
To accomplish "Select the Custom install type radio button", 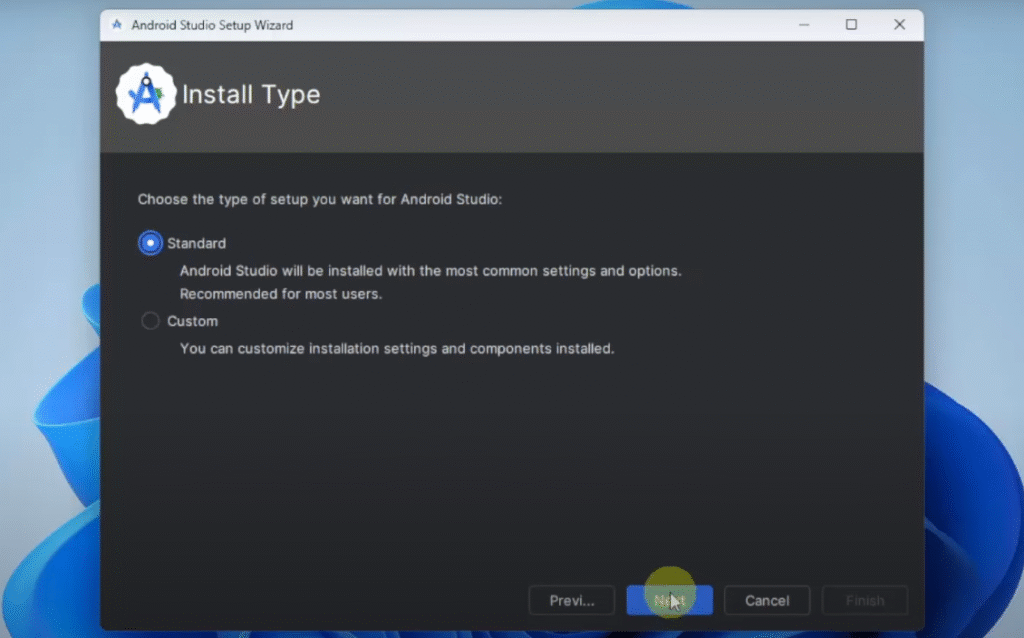I will pos(150,321).
